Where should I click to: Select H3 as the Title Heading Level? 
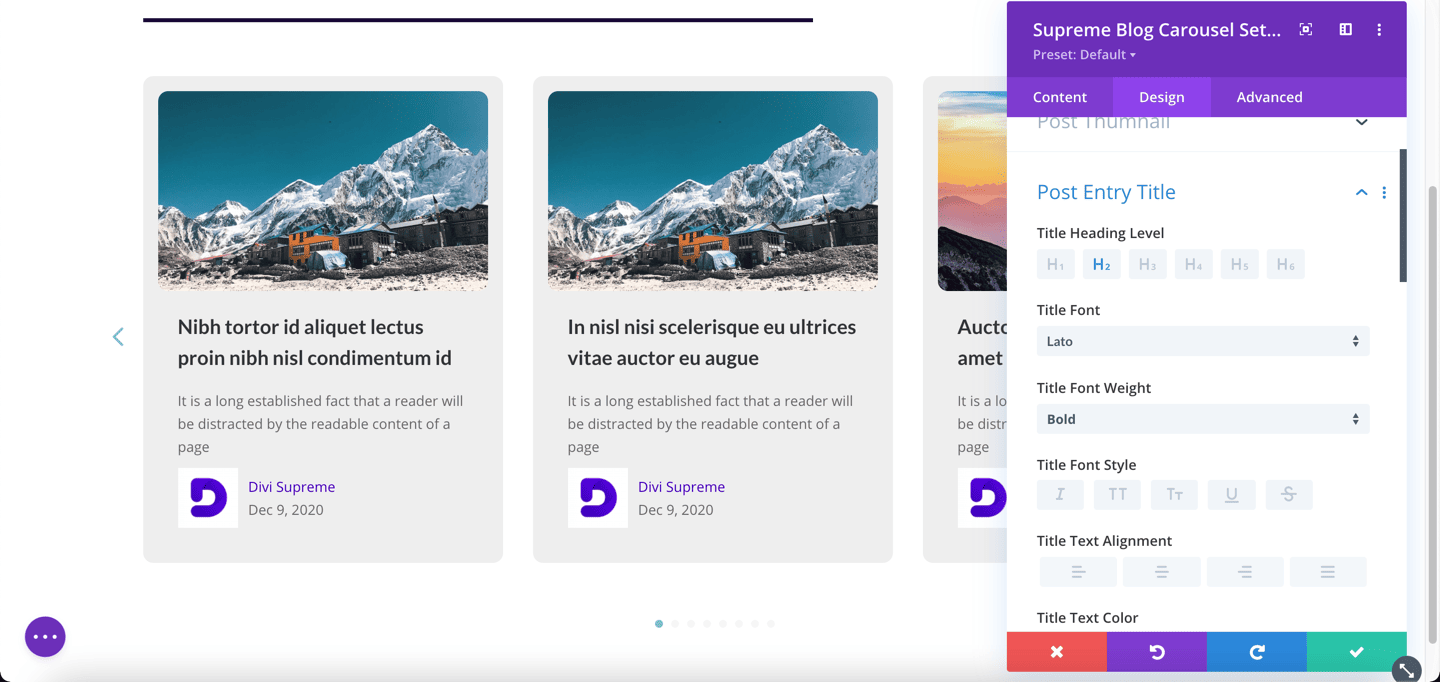point(1147,263)
